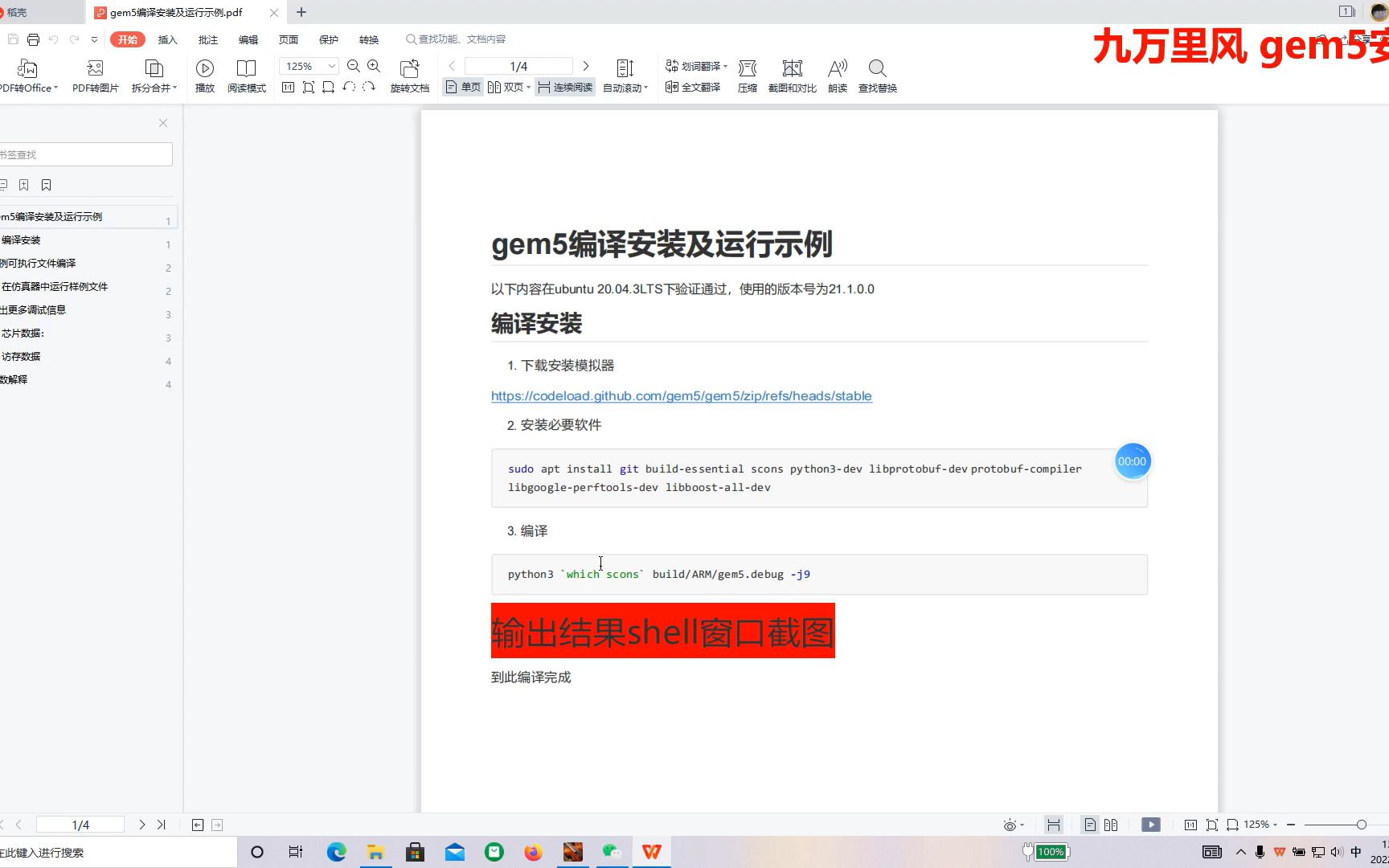Click the 压缩 compress tool
Screen dimensions: 1389x868
coord(748,76)
